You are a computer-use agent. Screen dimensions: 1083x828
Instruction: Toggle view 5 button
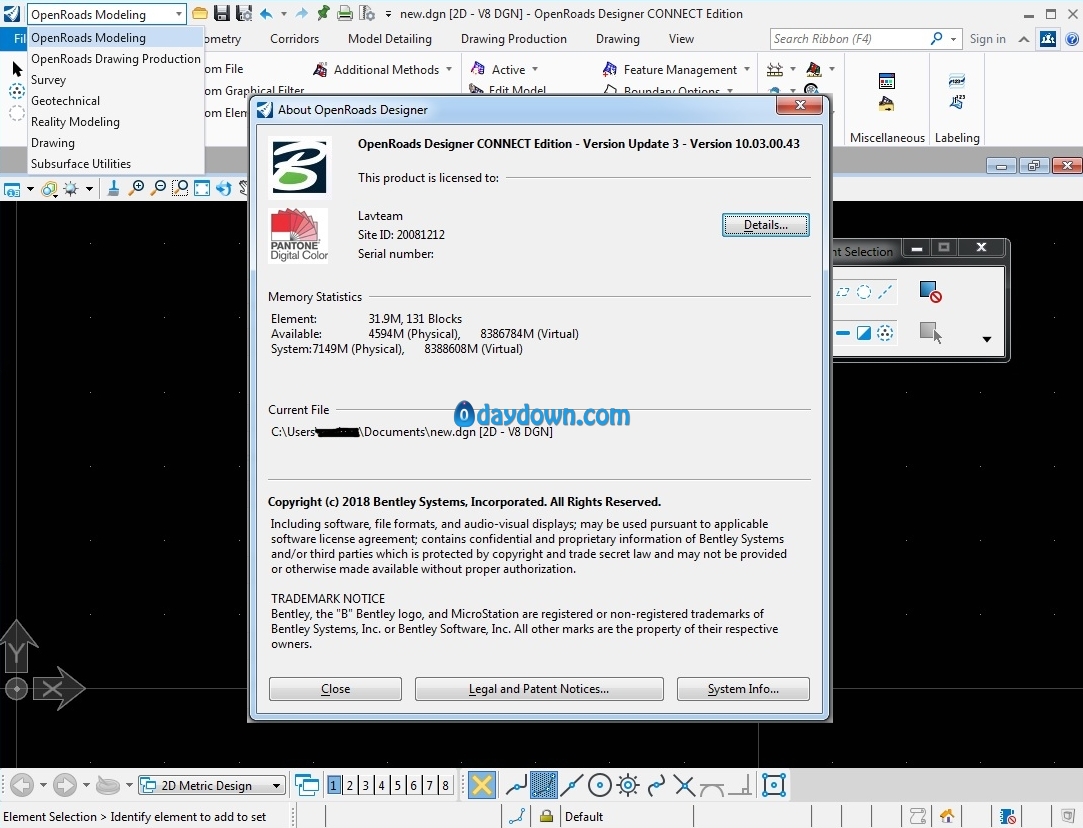pyautogui.click(x=397, y=785)
